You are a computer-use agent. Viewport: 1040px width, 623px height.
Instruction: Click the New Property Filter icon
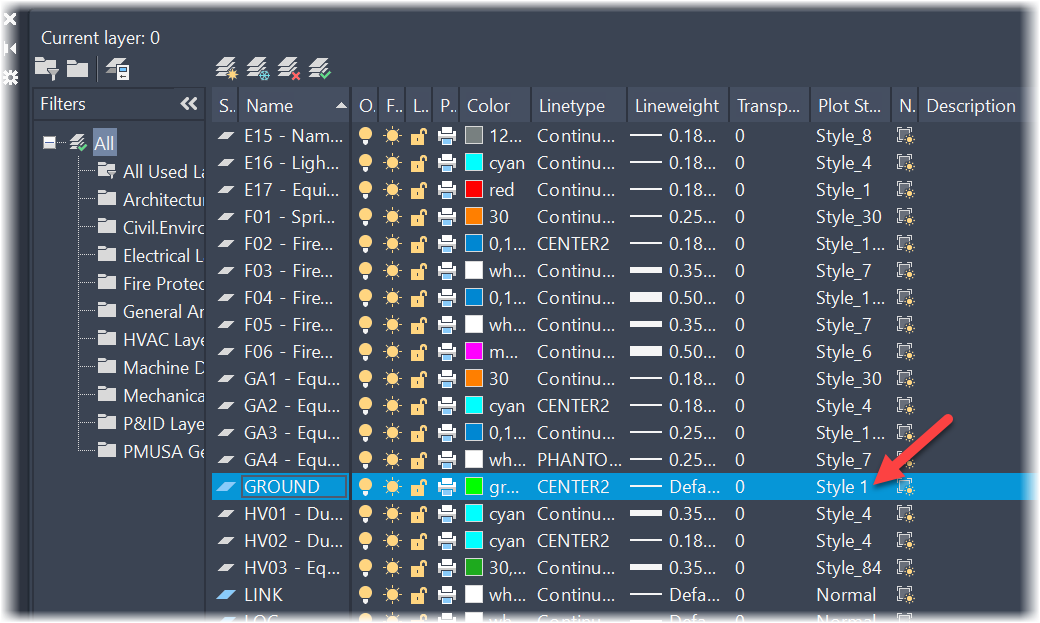click(x=46, y=68)
